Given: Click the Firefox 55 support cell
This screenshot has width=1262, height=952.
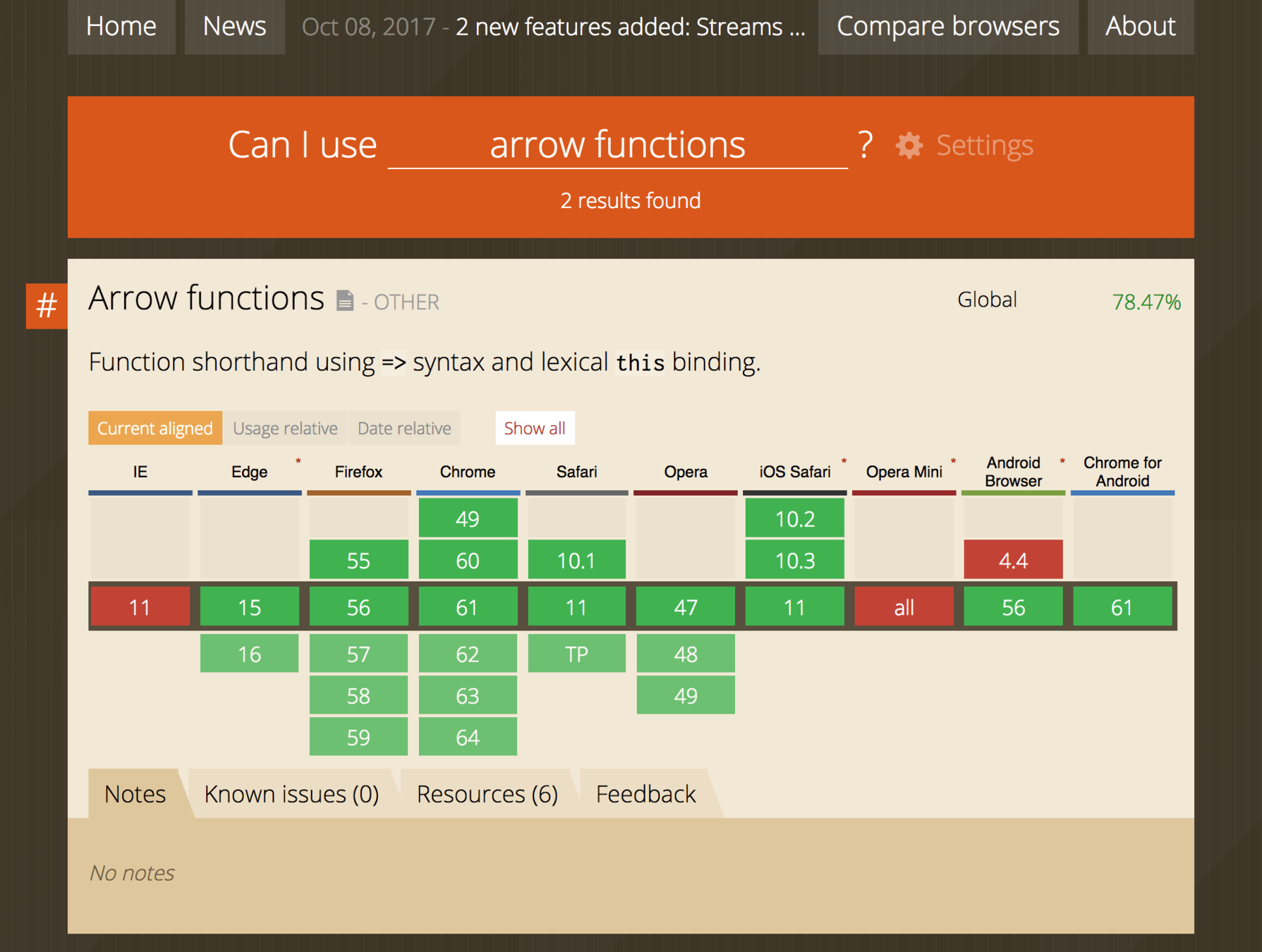Looking at the screenshot, I should (x=358, y=561).
